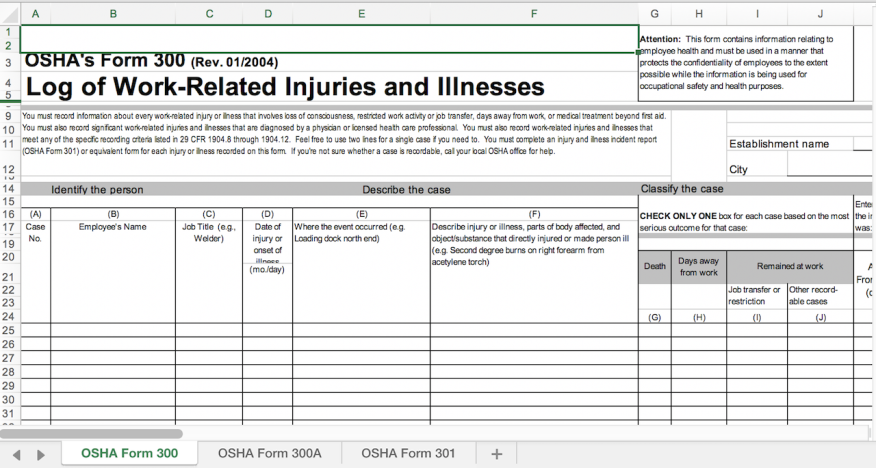876x468 pixels.
Task: Select the row 14 header
Action: tap(9, 189)
